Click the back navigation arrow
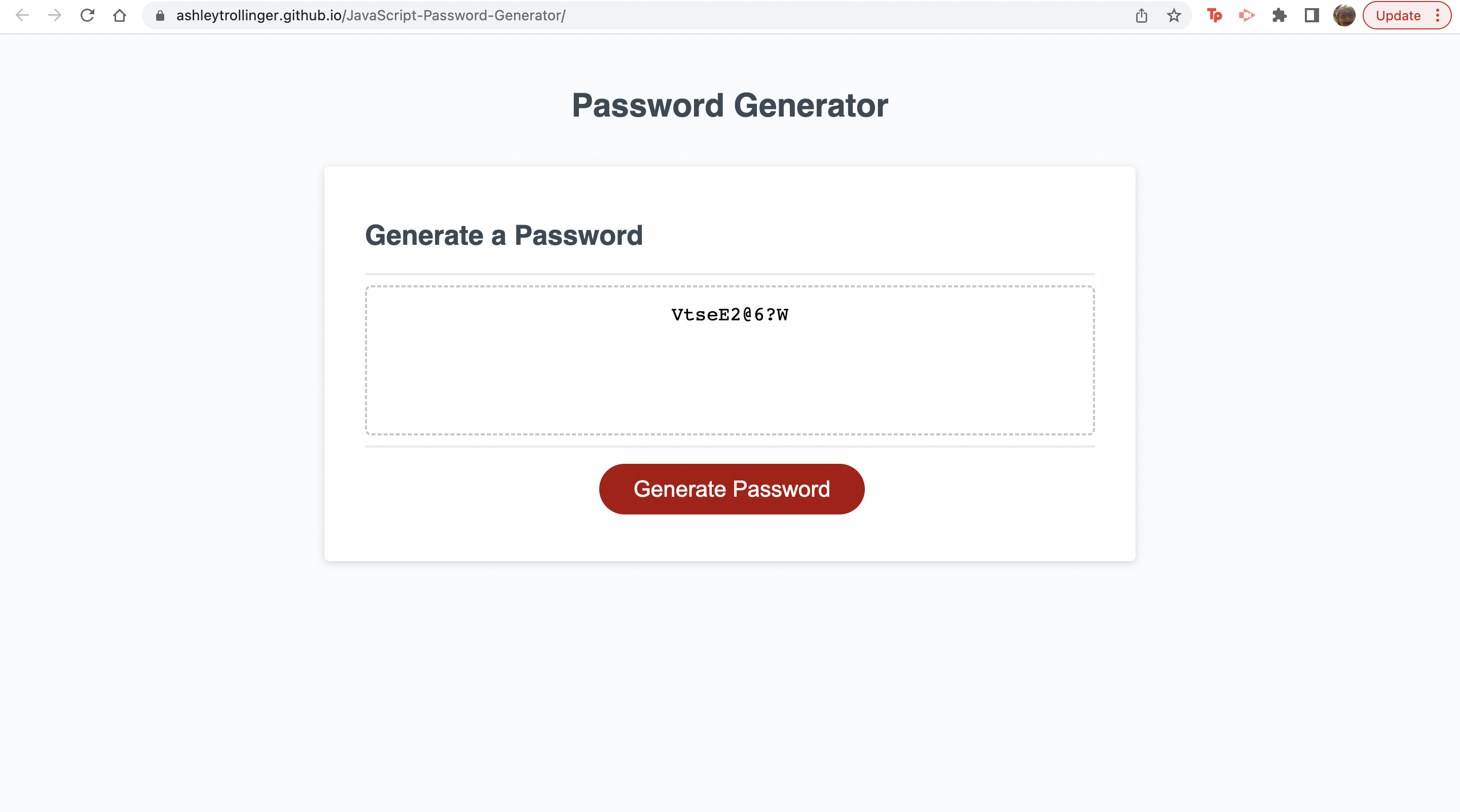The width and height of the screenshot is (1460, 812). pyautogui.click(x=22, y=15)
